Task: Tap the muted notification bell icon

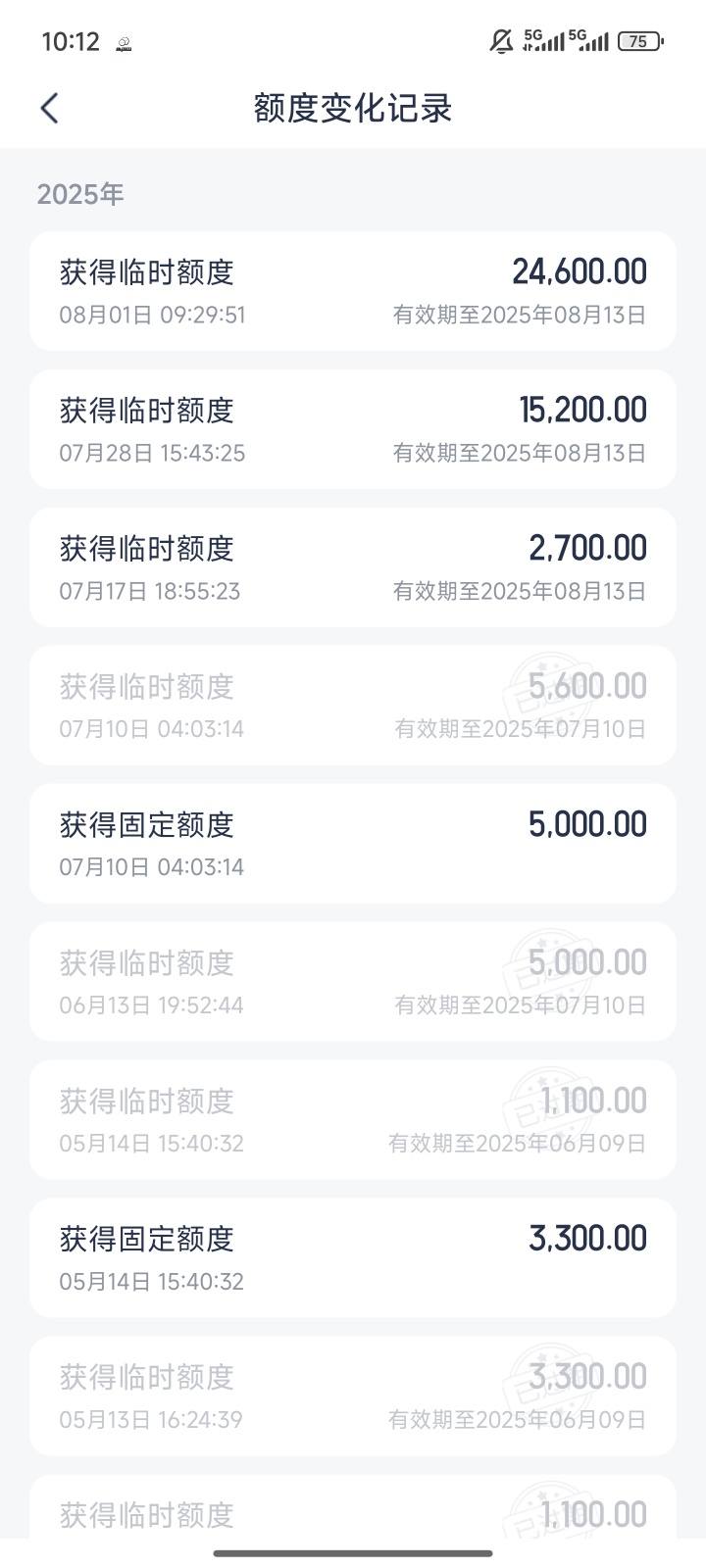Action: (501, 41)
